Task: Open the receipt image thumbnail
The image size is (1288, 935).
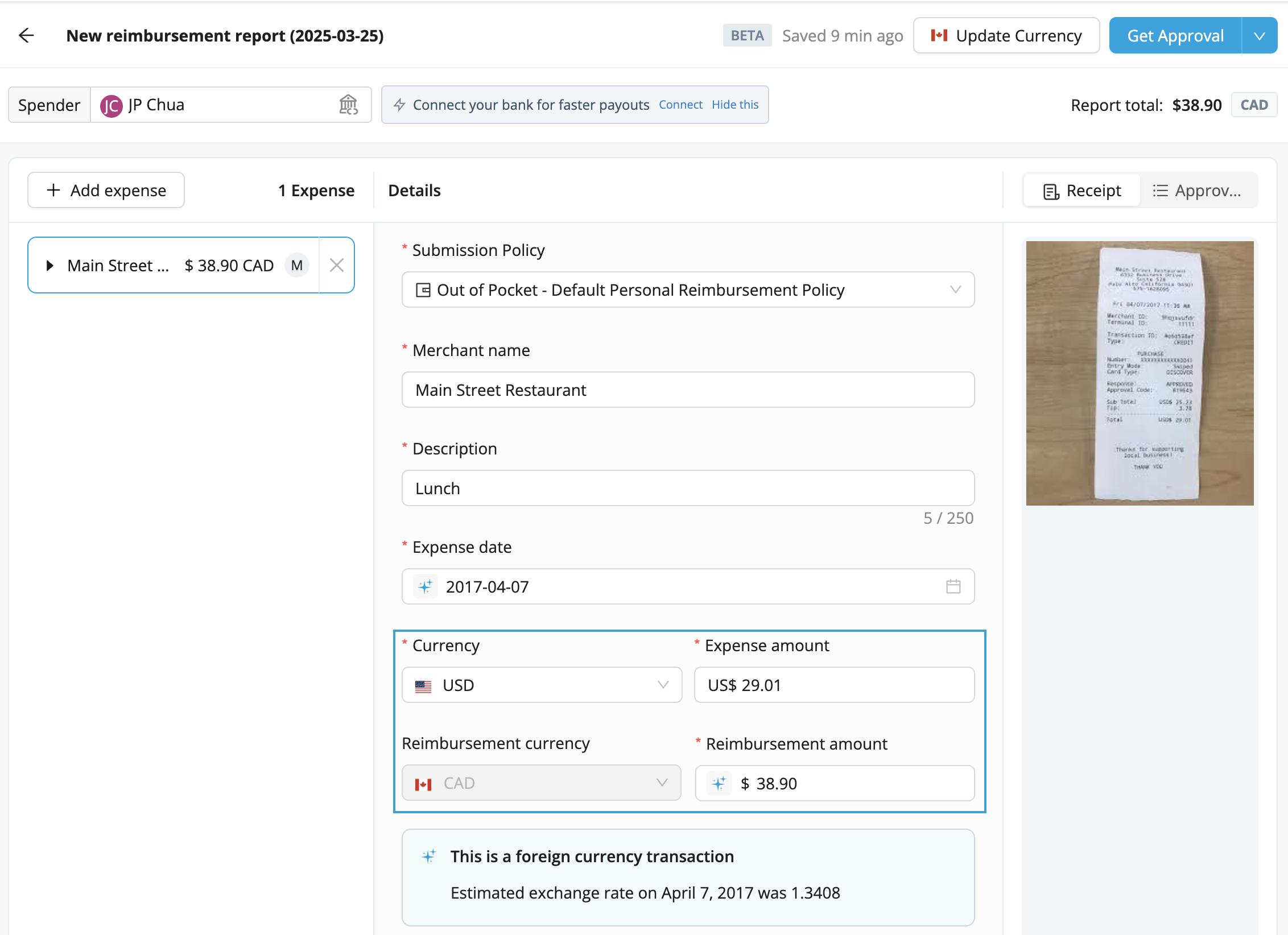Action: [1140, 373]
